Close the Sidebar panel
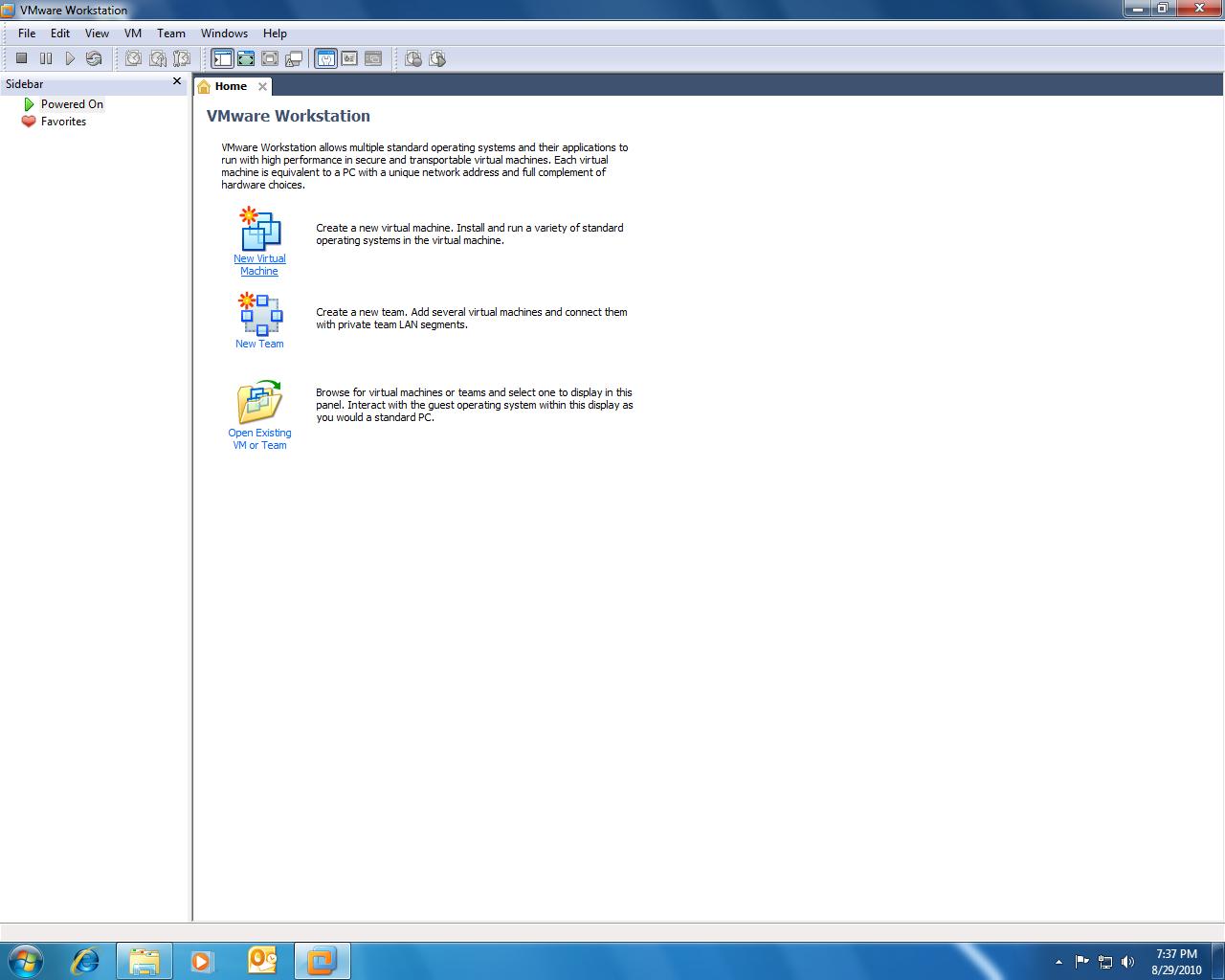Image resolution: width=1225 pixels, height=980 pixels. click(x=177, y=81)
